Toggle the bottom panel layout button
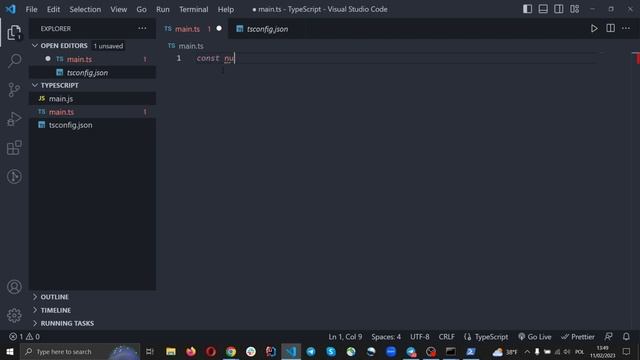Image resolution: width=640 pixels, height=360 pixels. (543, 9)
